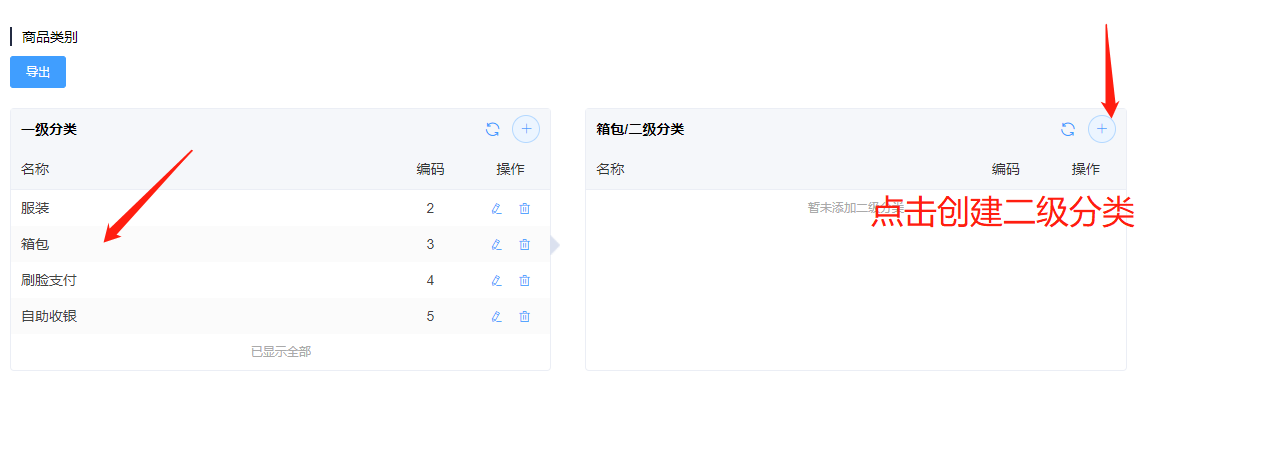
Task: Delete the 自助收银 category
Action: click(x=524, y=317)
